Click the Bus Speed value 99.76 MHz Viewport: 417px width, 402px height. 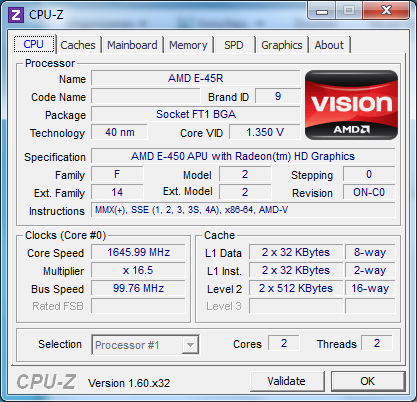tap(138, 288)
